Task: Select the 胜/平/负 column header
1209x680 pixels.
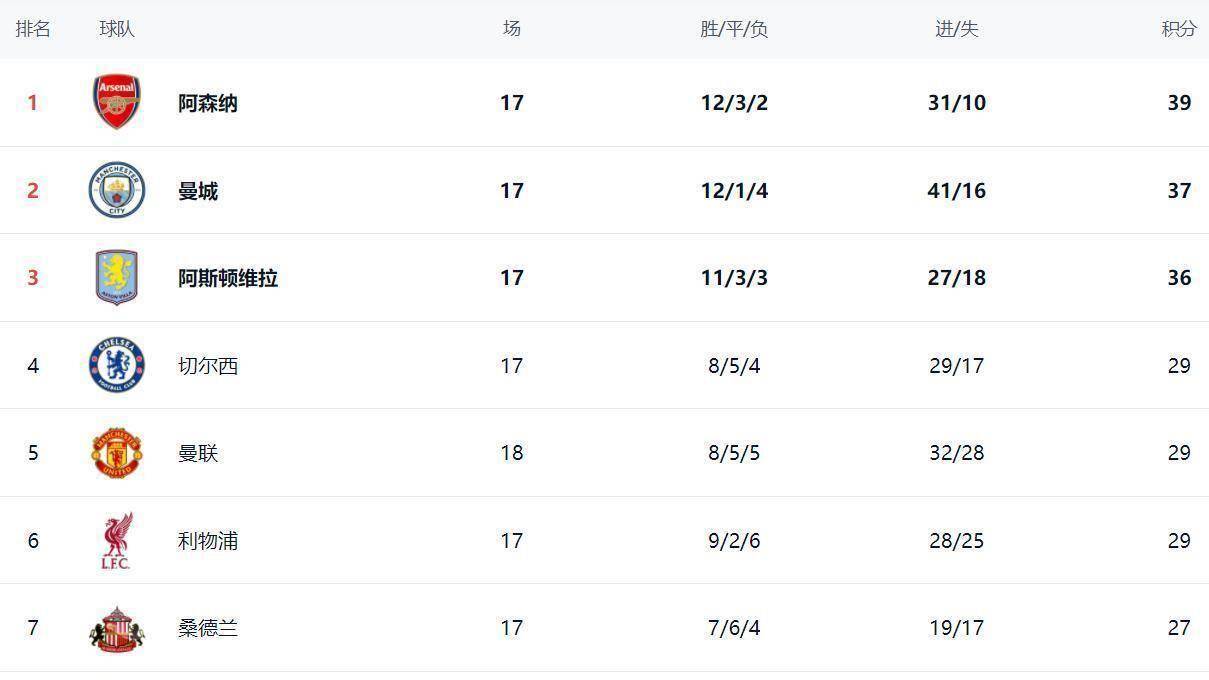Action: coord(734,29)
